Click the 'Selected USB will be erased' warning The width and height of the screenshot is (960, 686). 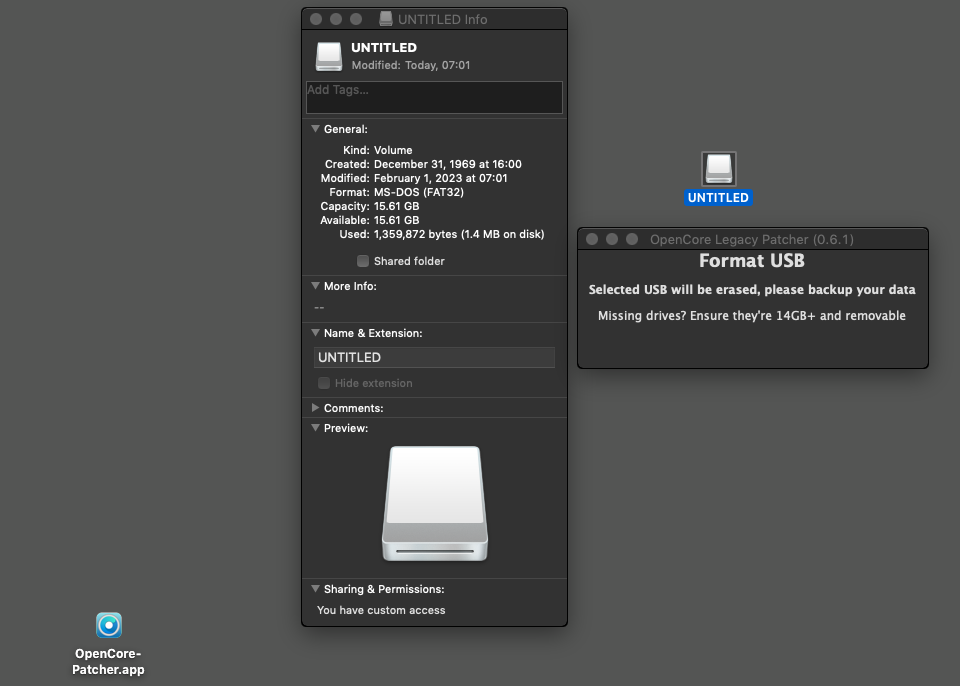click(752, 290)
